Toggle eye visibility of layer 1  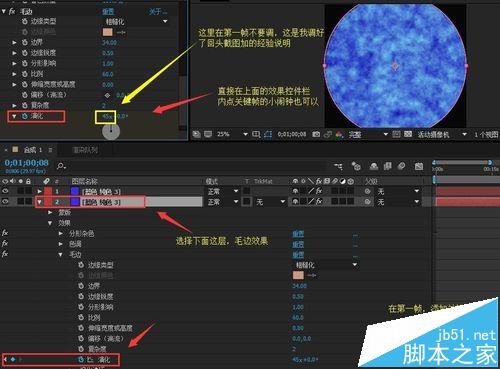click(5, 191)
